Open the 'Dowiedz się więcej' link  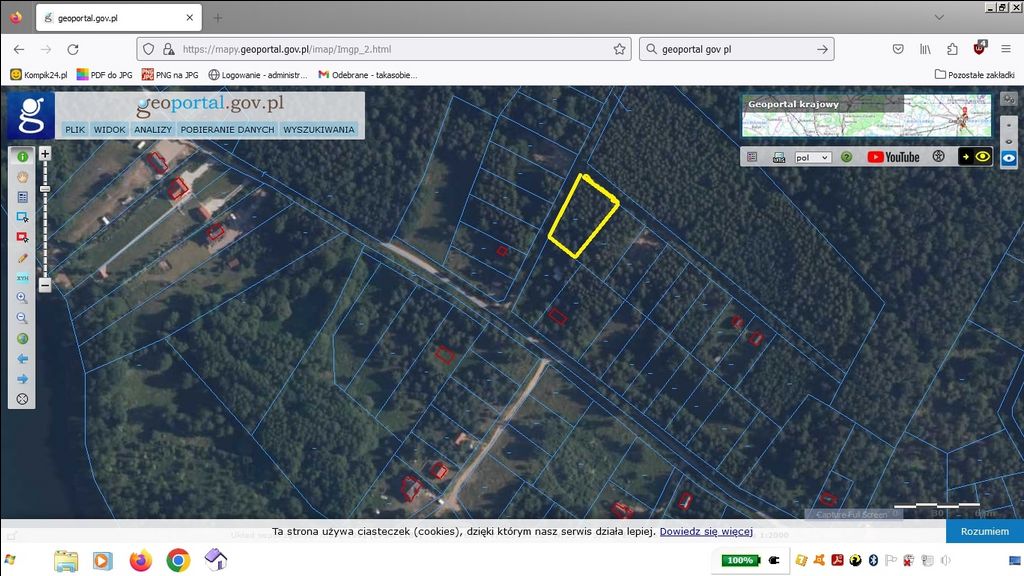(705, 531)
